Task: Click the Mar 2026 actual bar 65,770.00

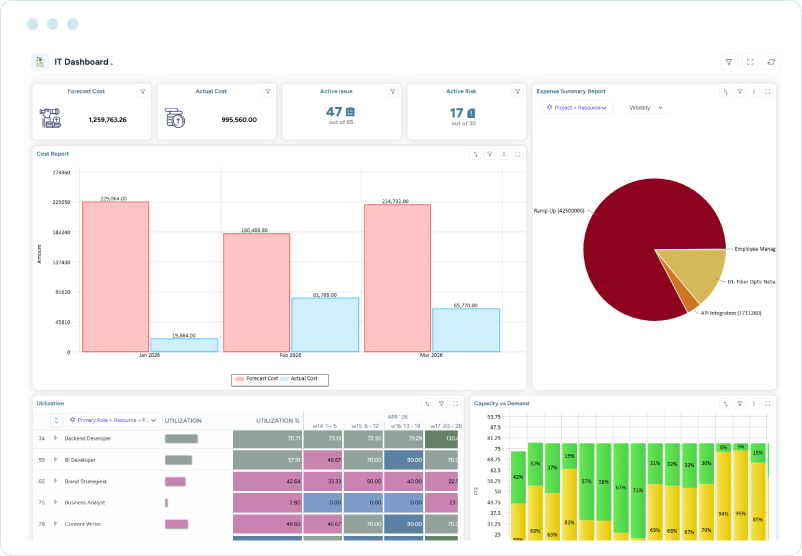Action: (x=466, y=330)
